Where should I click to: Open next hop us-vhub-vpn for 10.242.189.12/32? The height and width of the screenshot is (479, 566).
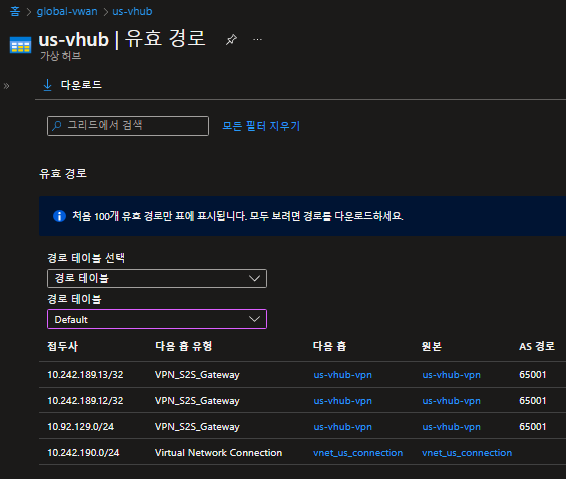click(x=343, y=401)
